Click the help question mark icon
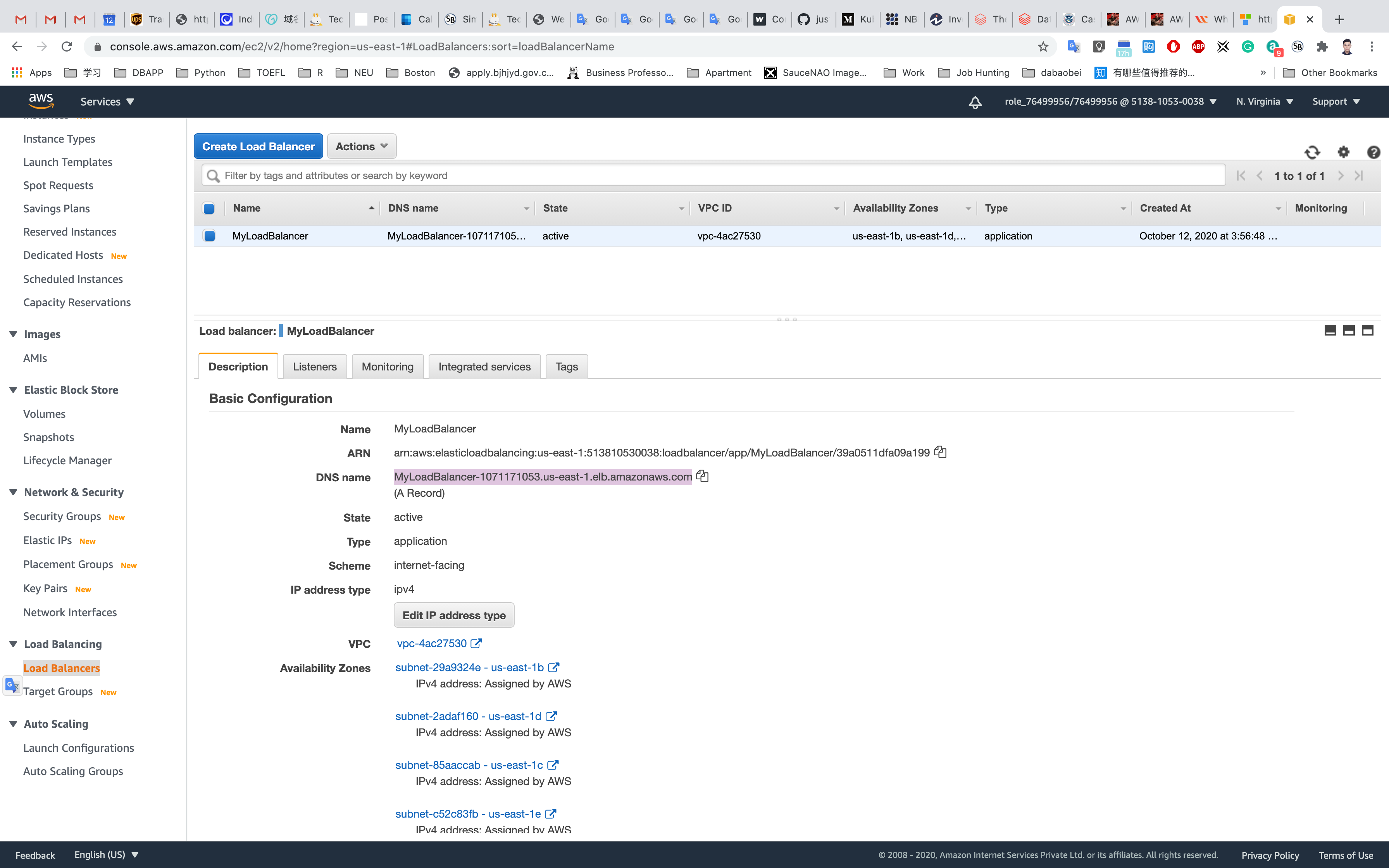This screenshot has height=868, width=1389. [1373, 152]
